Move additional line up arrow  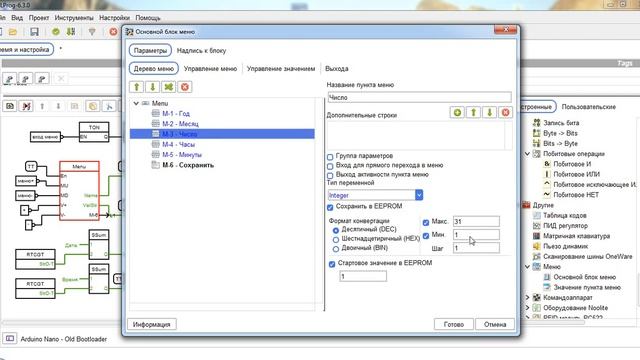473,112
